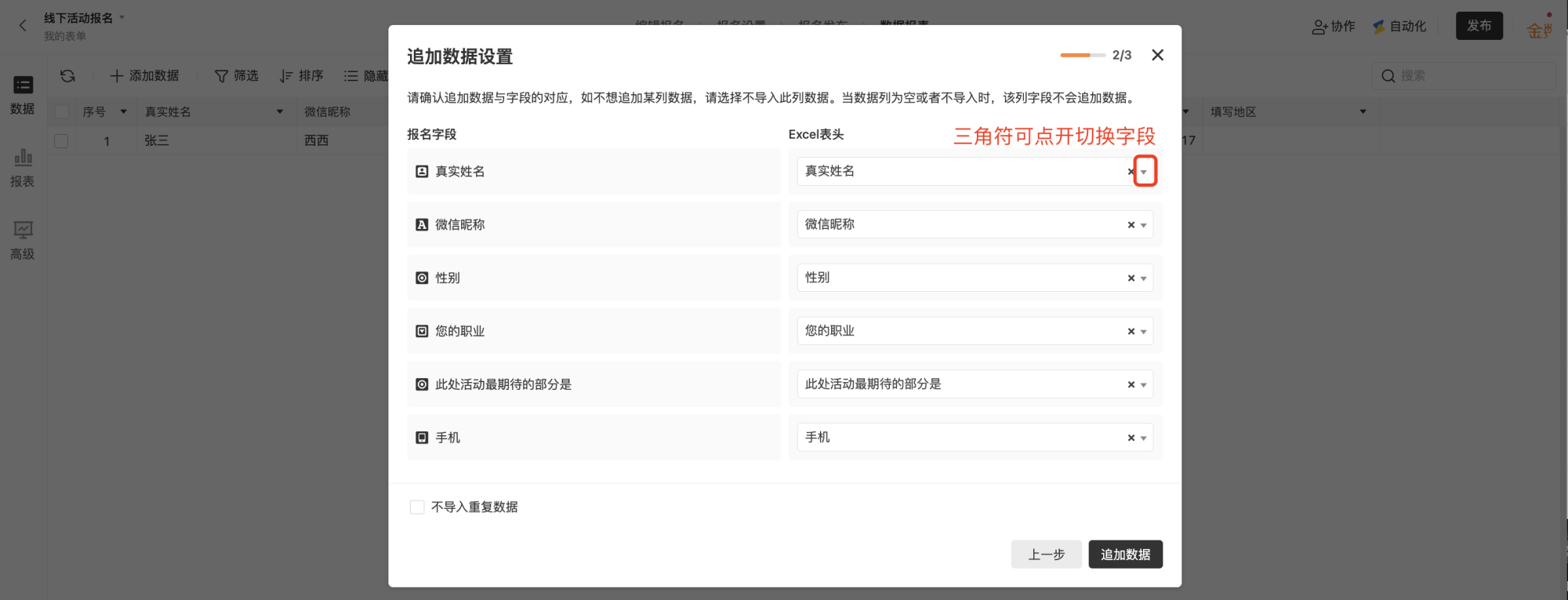
Task: Open 序号 column header dropdown arrow
Action: pos(124,112)
